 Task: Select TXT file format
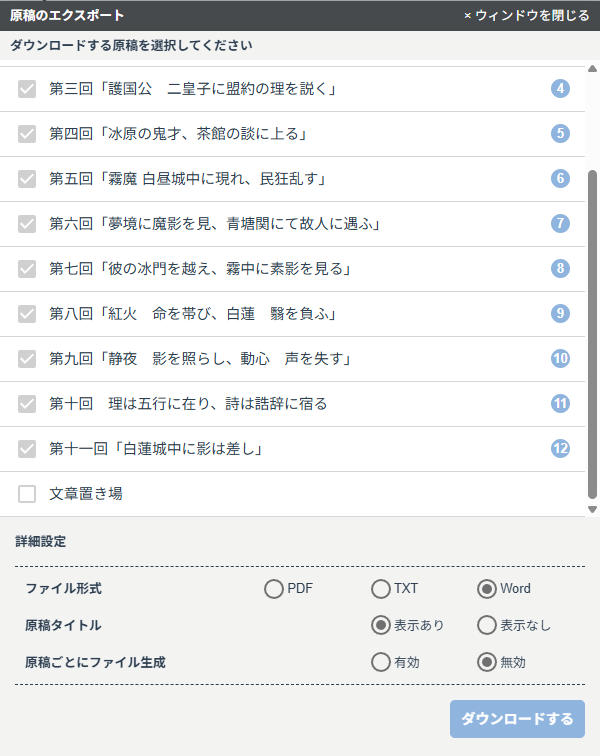(x=380, y=589)
